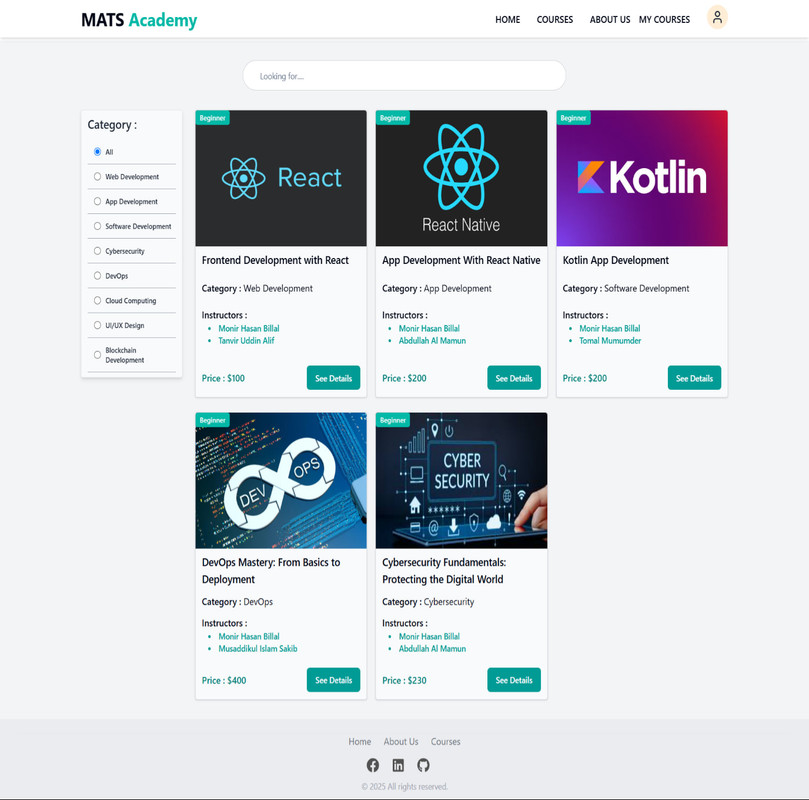See Details for DevOps Mastery course
The image size is (809, 800).
[x=333, y=680]
